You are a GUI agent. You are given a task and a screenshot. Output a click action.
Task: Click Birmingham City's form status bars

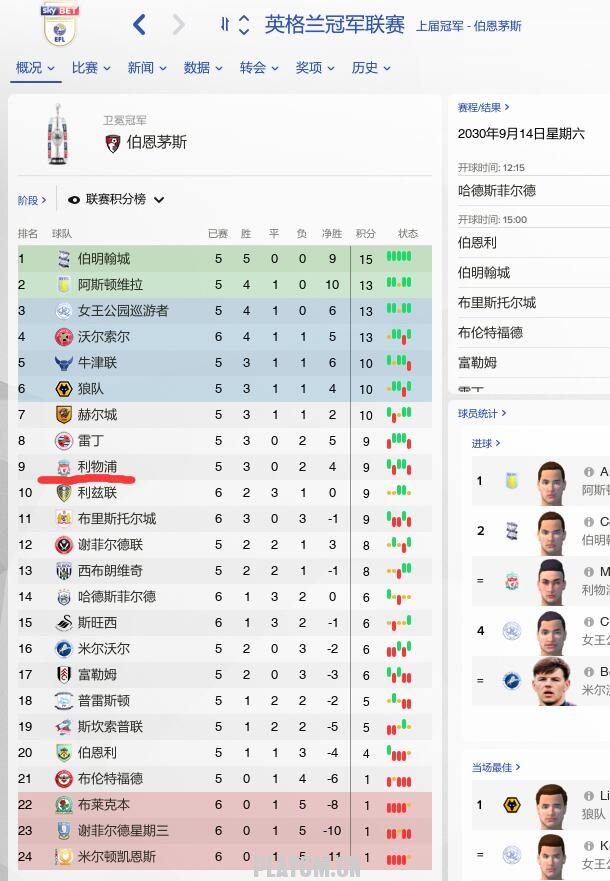pyautogui.click(x=399, y=257)
